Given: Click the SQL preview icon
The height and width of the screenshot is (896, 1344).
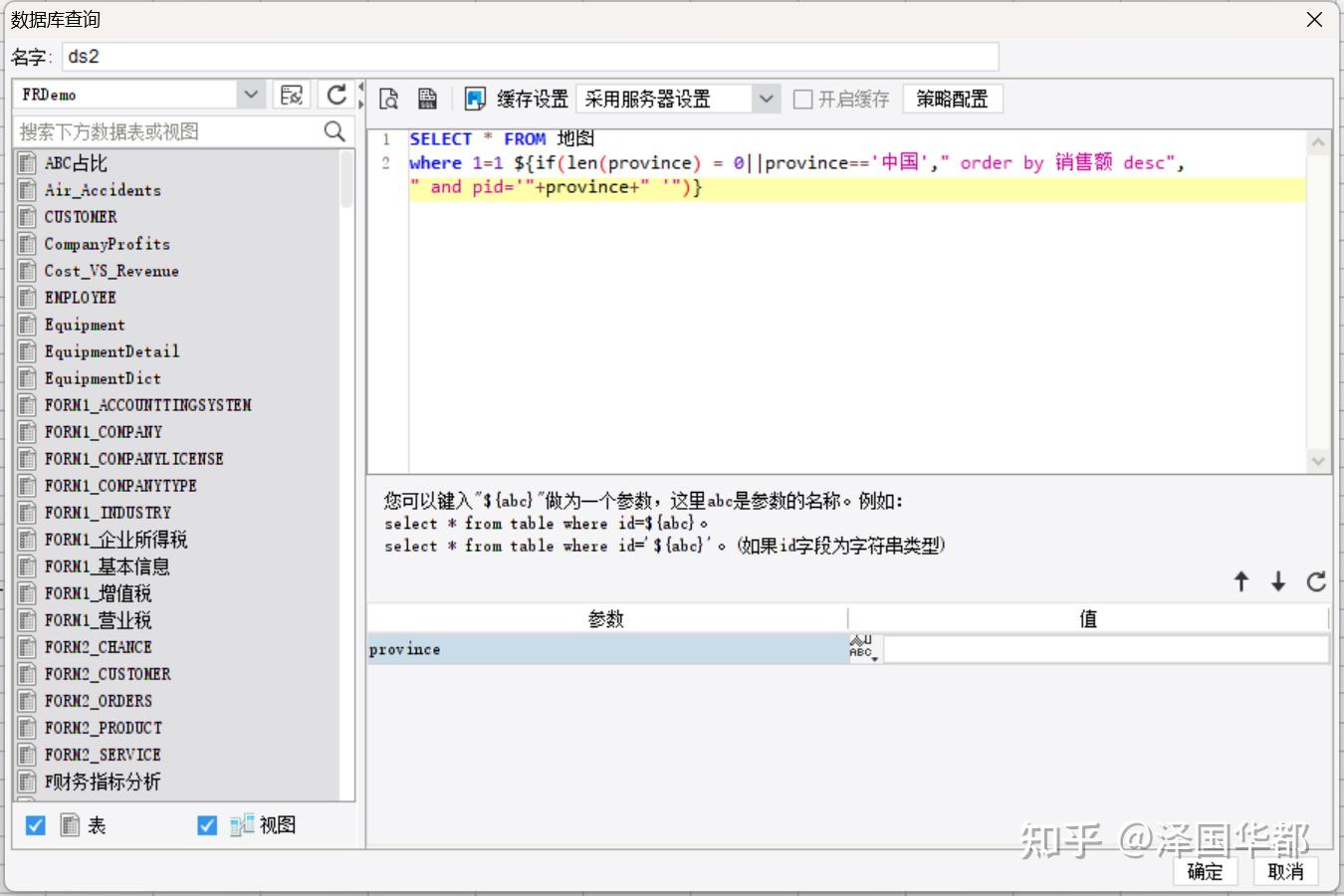Looking at the screenshot, I should pyautogui.click(x=388, y=99).
